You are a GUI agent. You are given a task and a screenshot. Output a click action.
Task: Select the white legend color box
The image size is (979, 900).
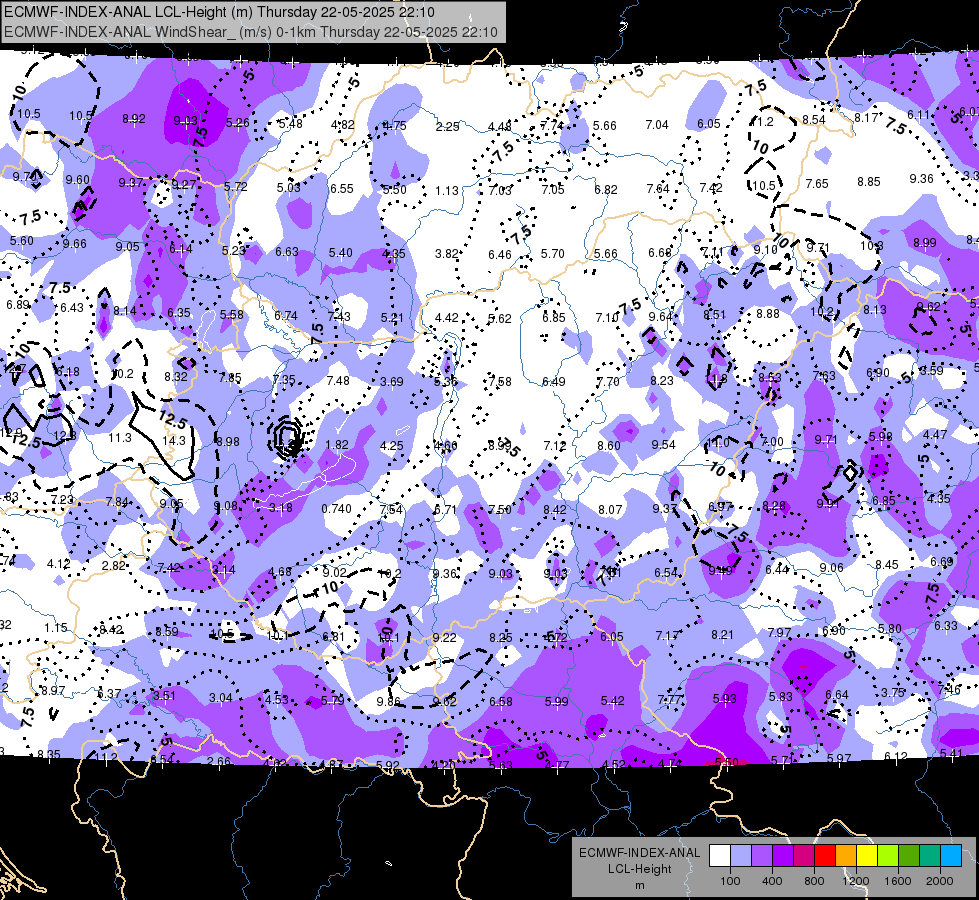[x=720, y=856]
